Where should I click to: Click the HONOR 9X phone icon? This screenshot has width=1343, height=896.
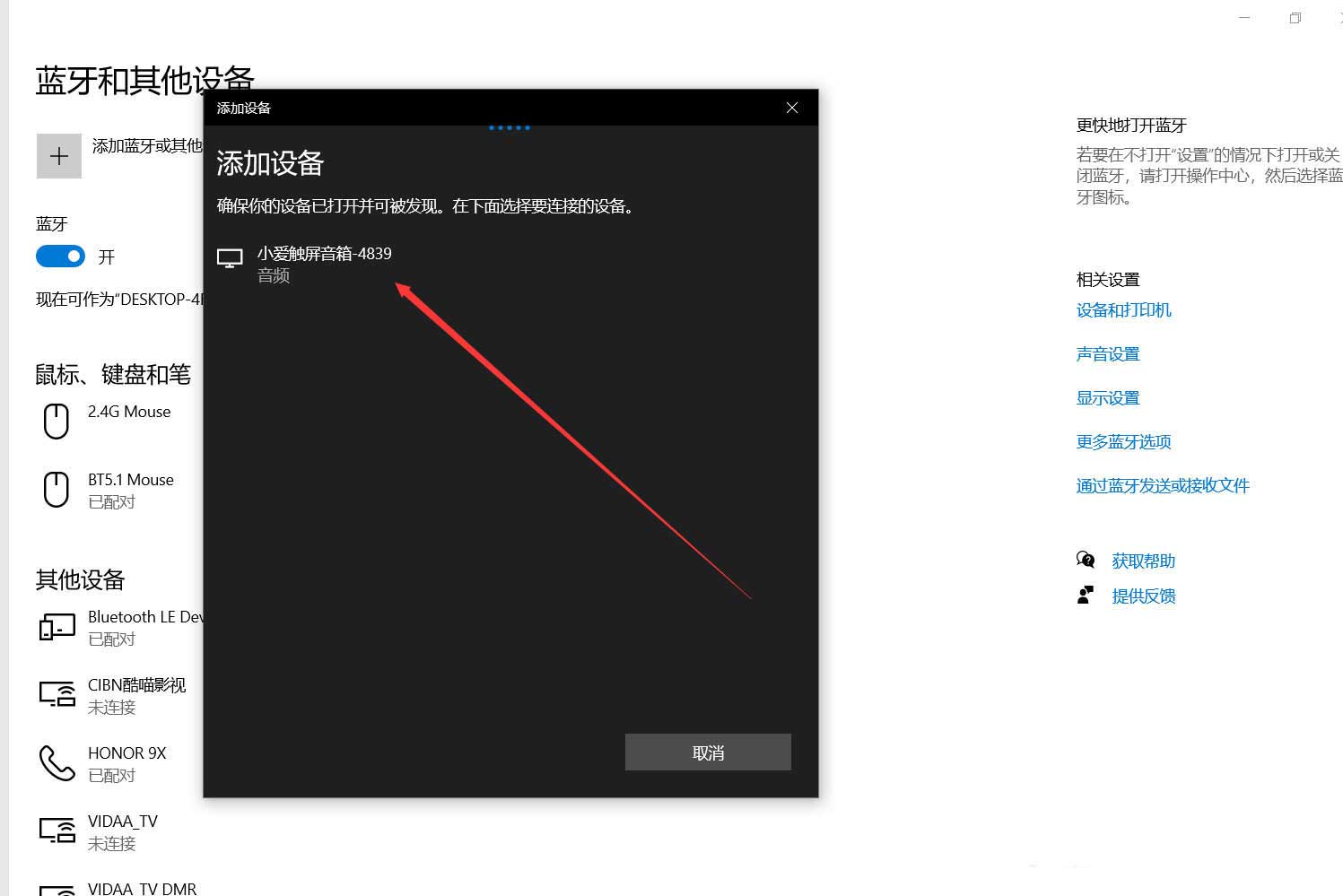[x=56, y=762]
